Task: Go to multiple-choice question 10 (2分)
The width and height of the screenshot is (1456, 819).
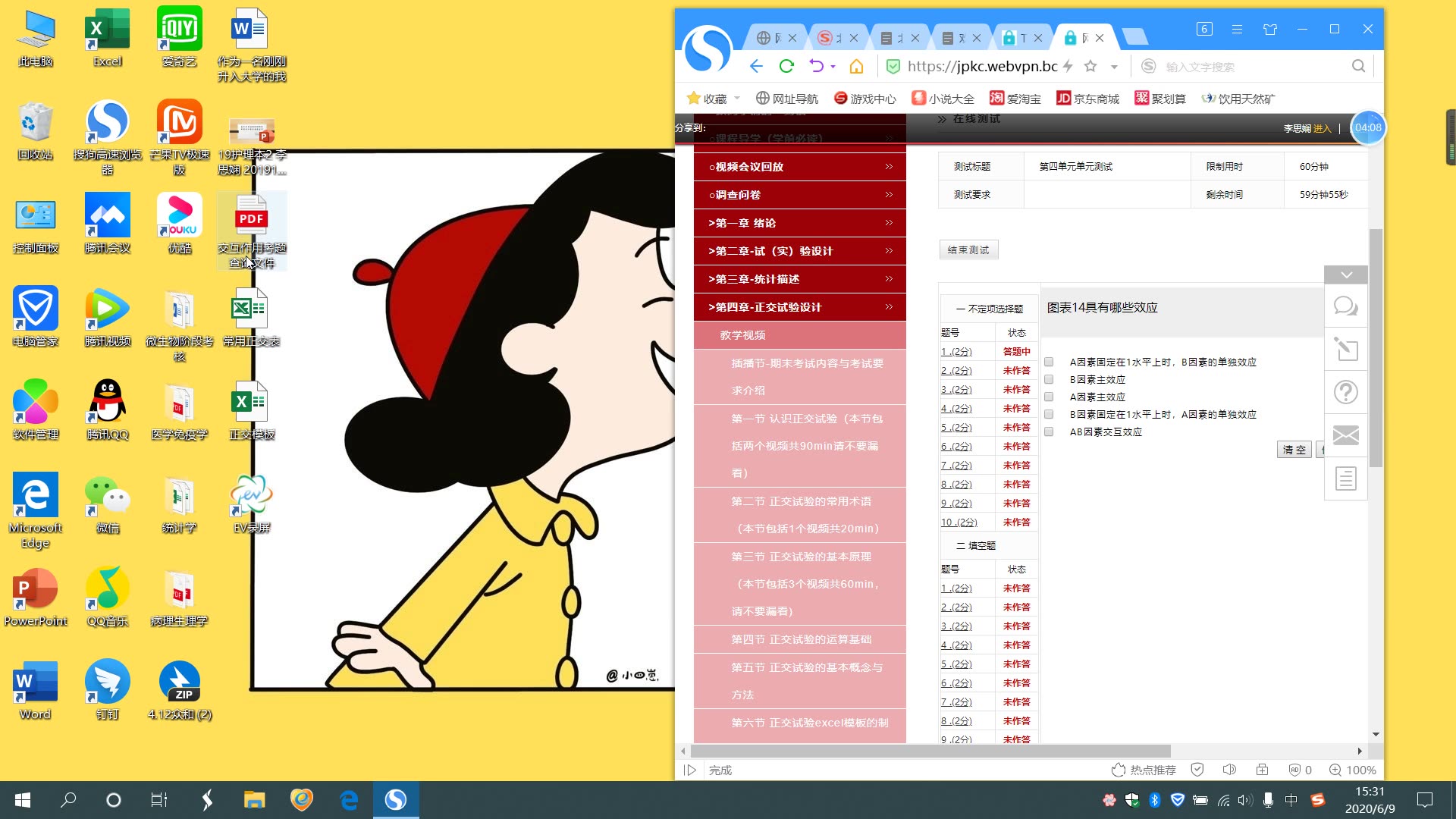Action: click(959, 522)
